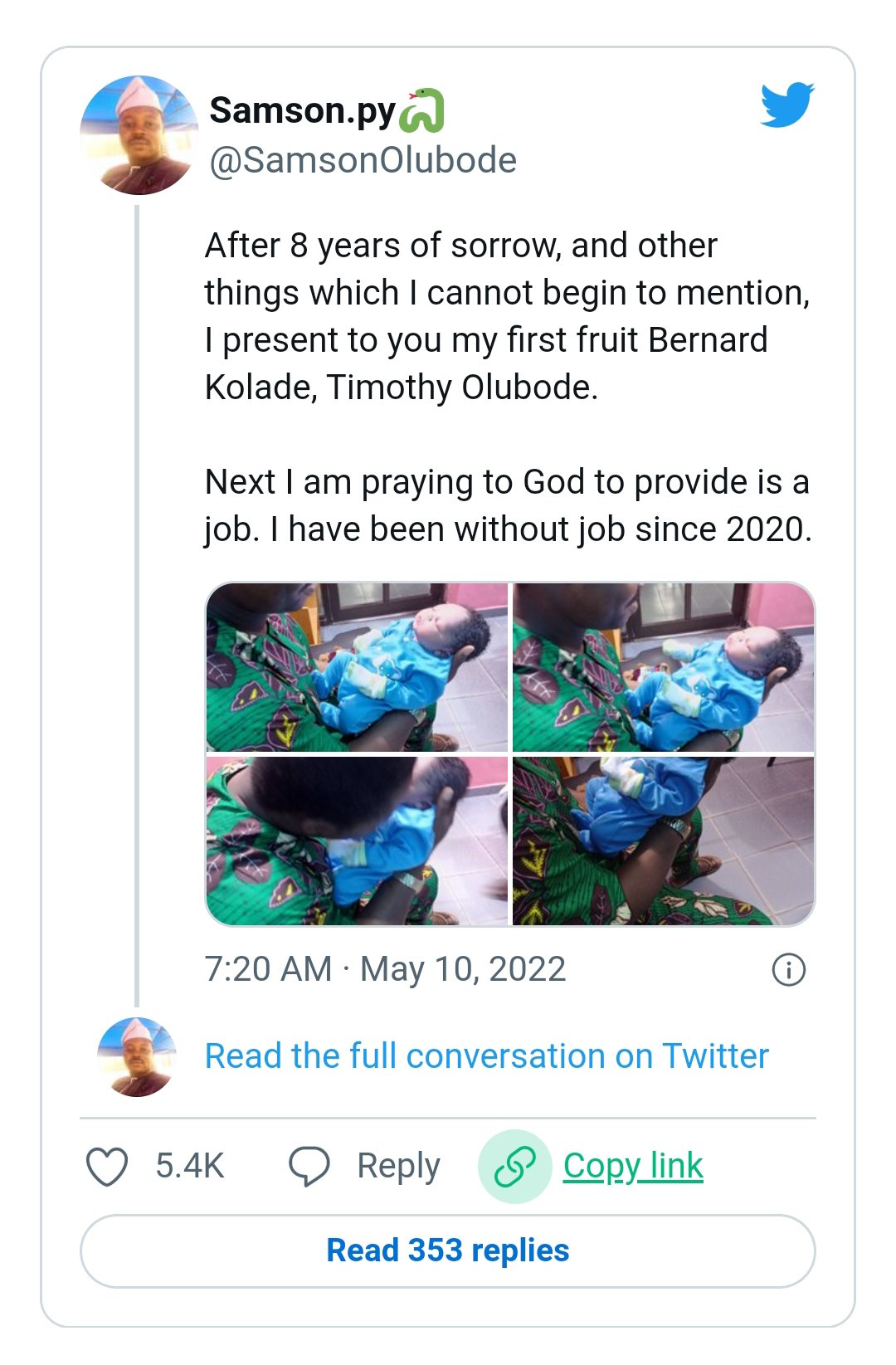The height and width of the screenshot is (1365, 896).
Task: Click the Copy link text
Action: click(633, 1166)
